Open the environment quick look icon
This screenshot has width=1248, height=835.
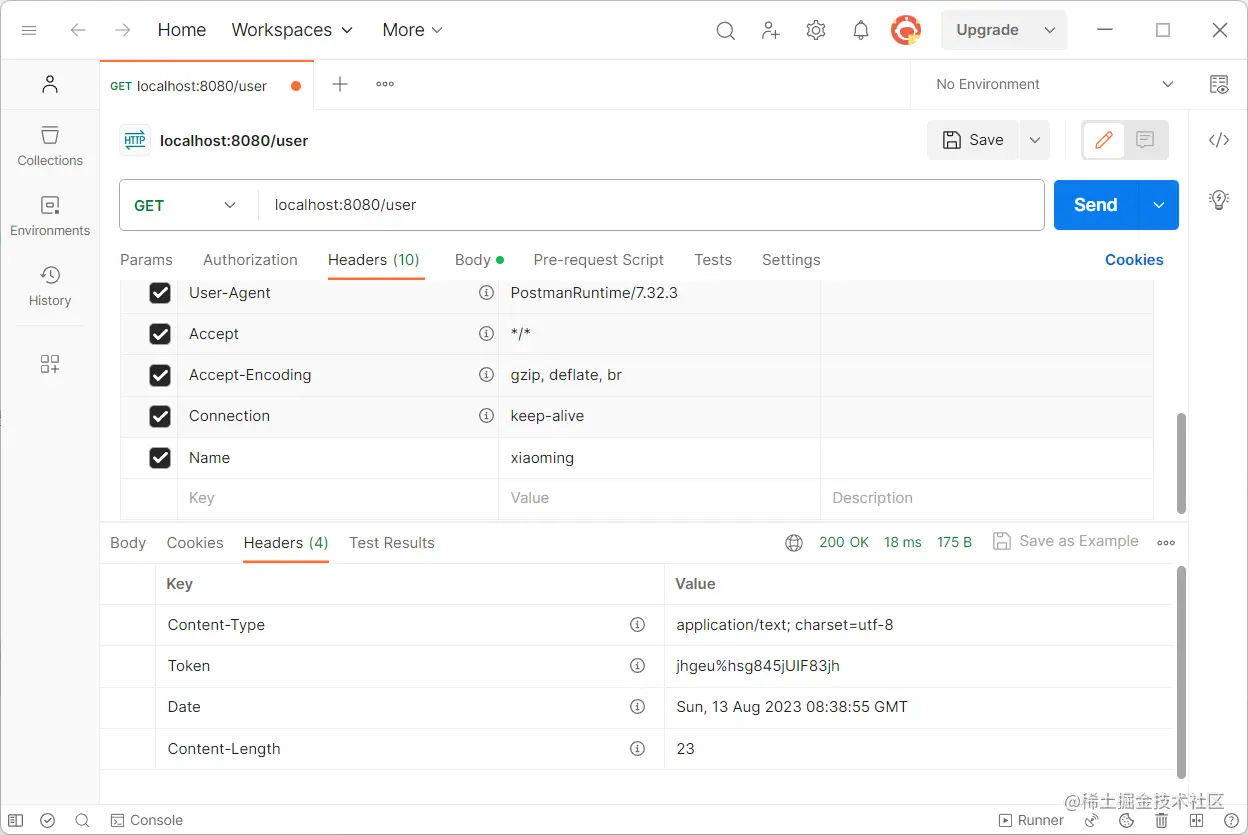point(1219,84)
